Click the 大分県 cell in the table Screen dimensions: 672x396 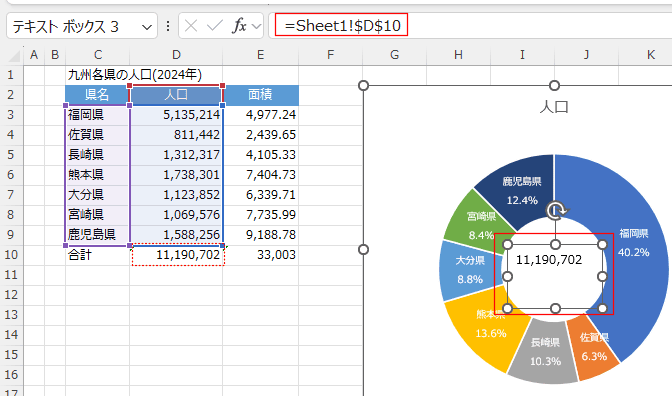click(x=97, y=195)
